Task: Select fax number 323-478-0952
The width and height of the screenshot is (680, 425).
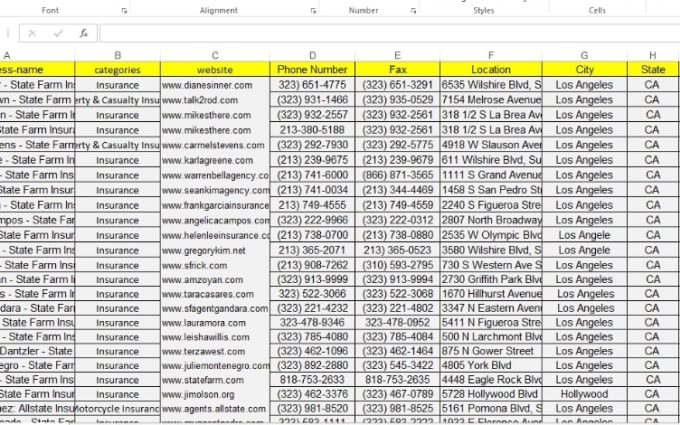Action: pyautogui.click(x=397, y=323)
